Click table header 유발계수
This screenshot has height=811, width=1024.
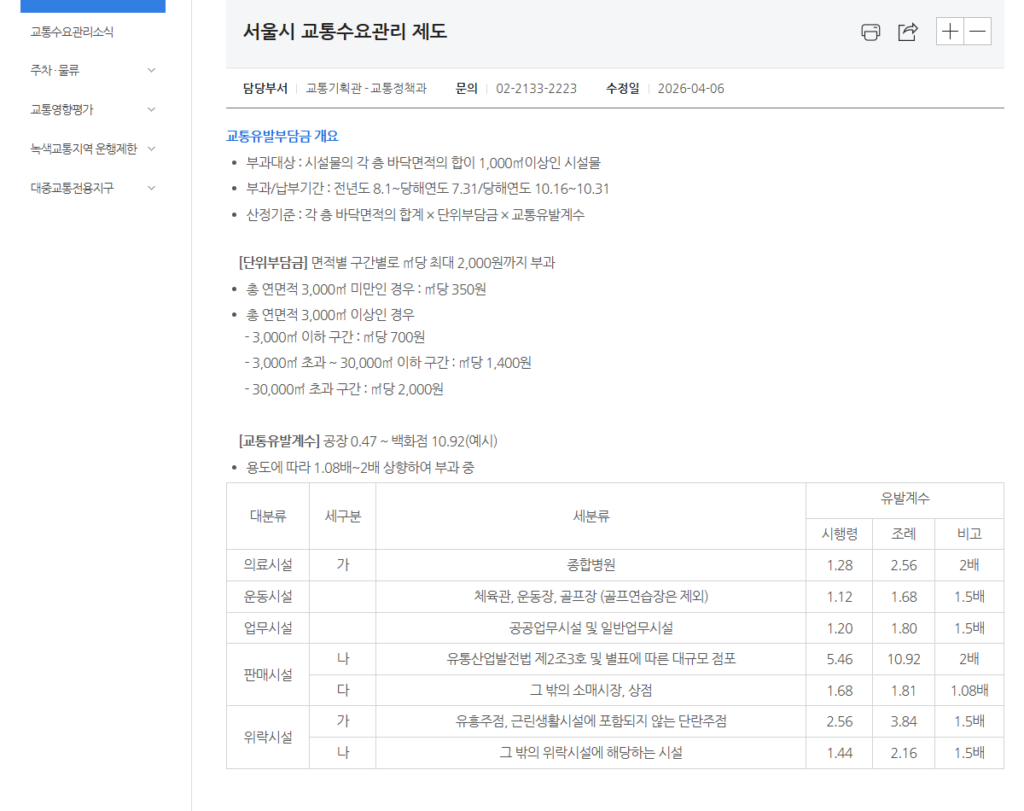(904, 499)
